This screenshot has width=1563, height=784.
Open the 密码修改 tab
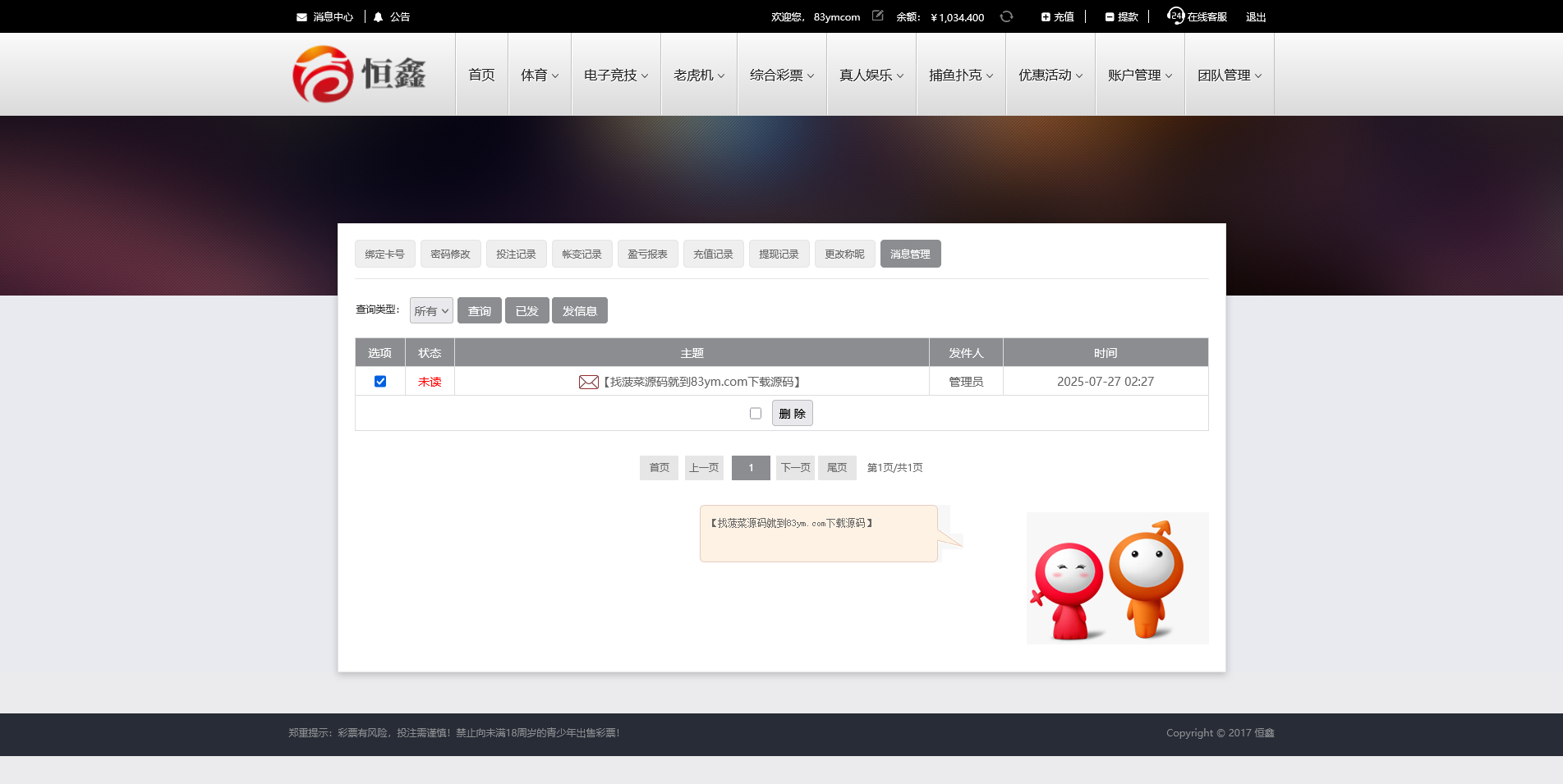451,254
